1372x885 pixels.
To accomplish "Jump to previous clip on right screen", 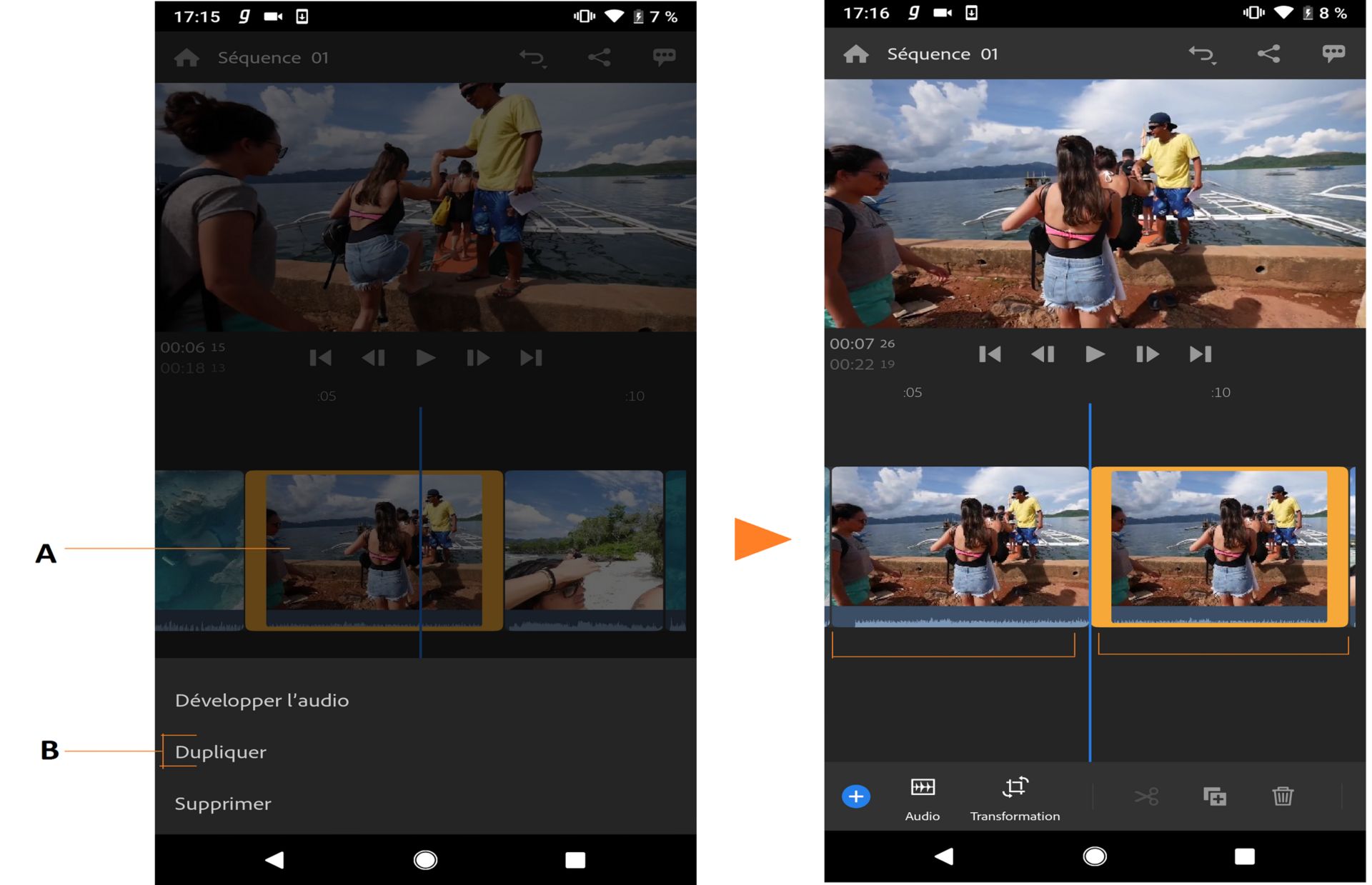I will point(990,354).
